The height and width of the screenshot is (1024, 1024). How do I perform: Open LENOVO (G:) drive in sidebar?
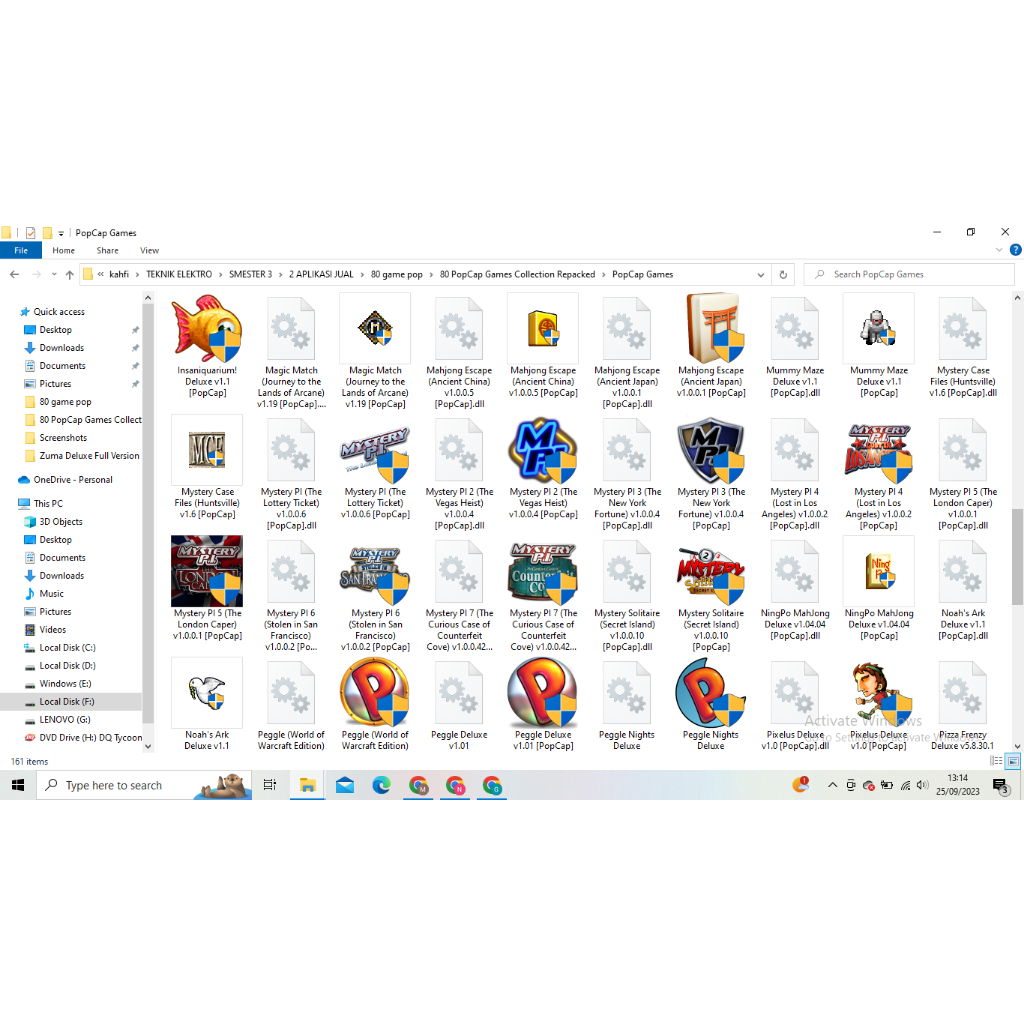(x=65, y=719)
